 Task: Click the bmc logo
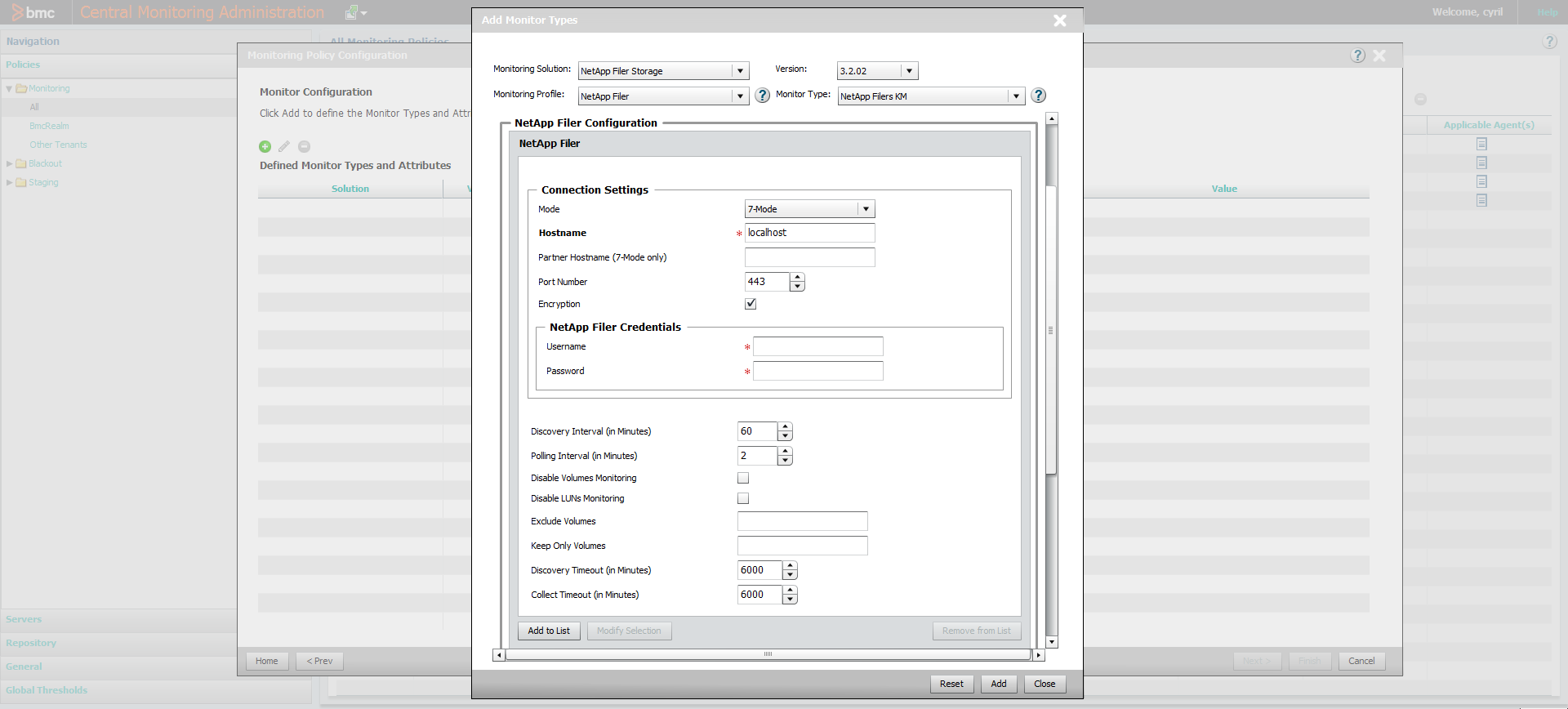click(33, 12)
